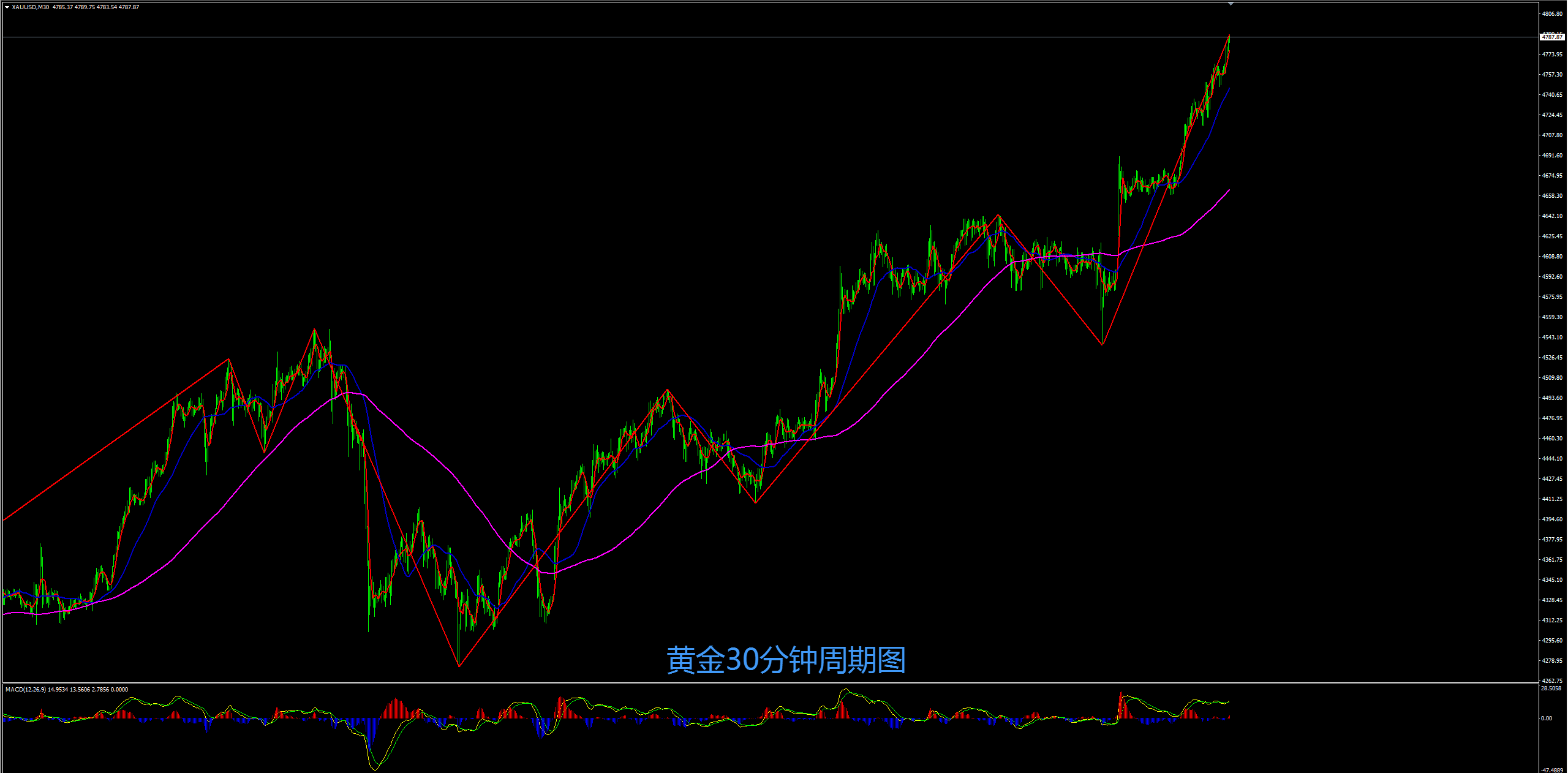Click the 4543.10 price scale label

(x=1552, y=337)
